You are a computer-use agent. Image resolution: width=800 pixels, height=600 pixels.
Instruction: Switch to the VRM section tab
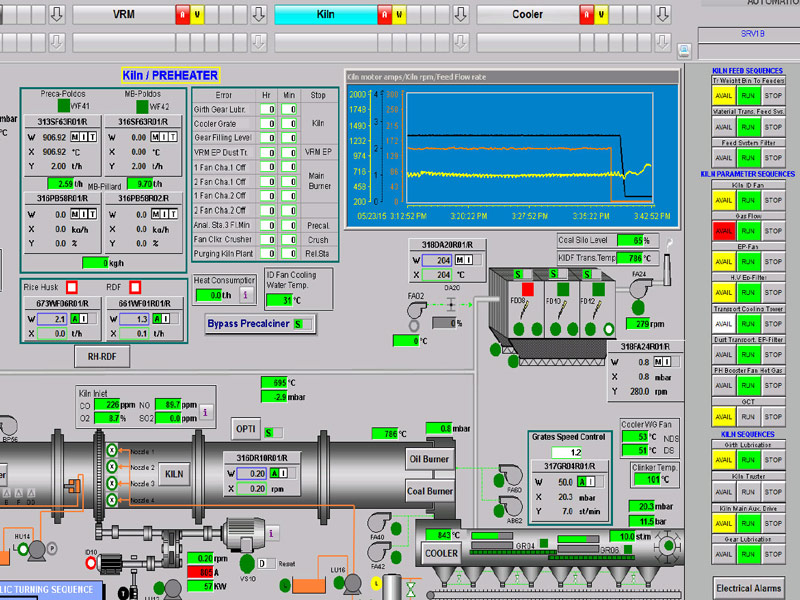click(x=124, y=15)
